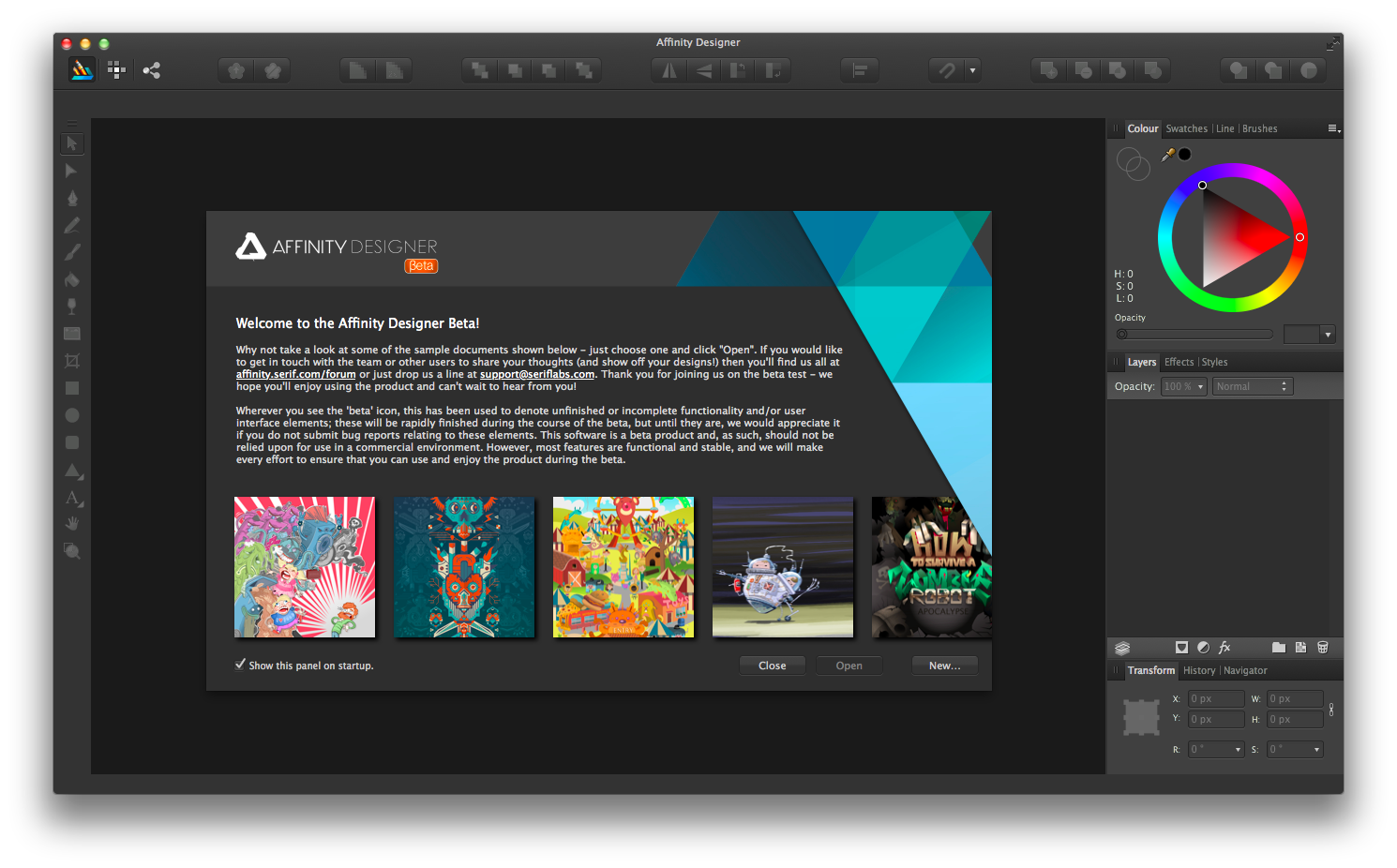Viewport: 1397px width, 868px height.
Task: Open the affinity.serif.com/forum link
Action: pos(296,374)
